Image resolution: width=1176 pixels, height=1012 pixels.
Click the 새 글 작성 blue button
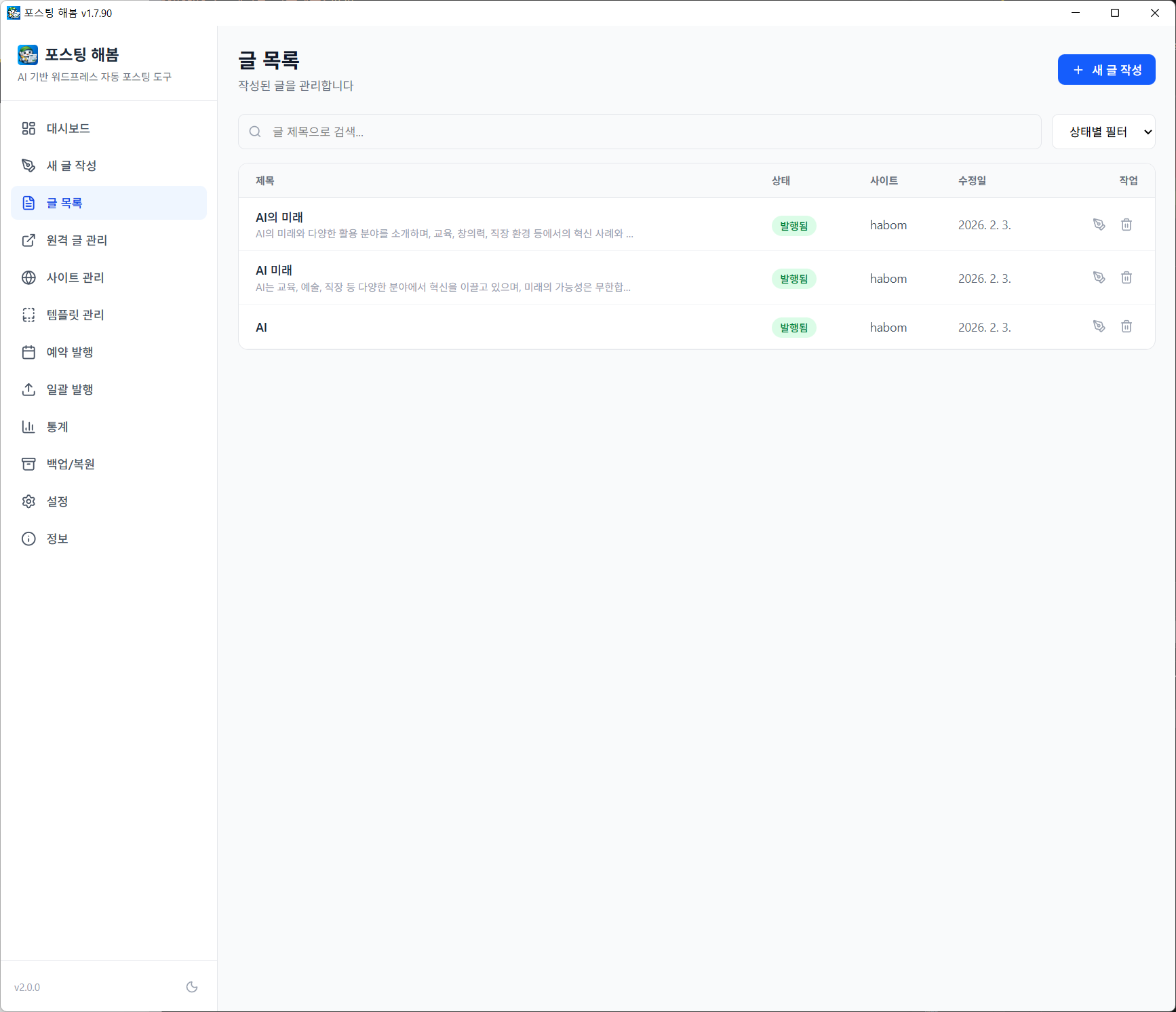pyautogui.click(x=1106, y=70)
